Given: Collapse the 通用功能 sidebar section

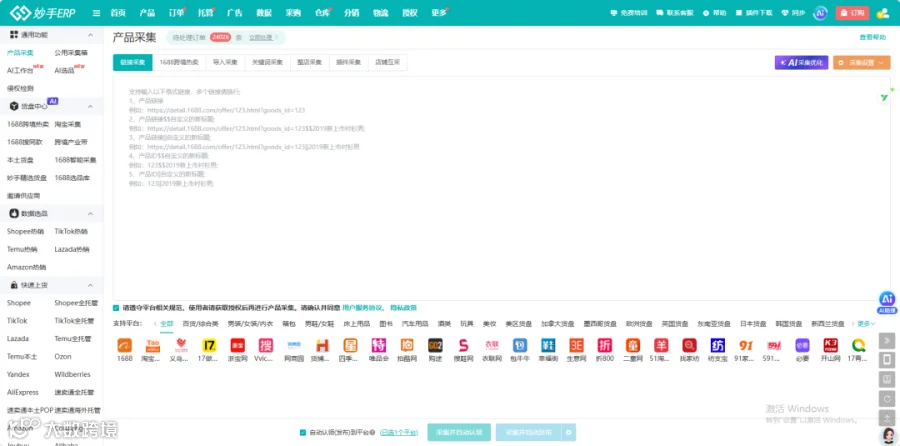Looking at the screenshot, I should pos(90,34).
